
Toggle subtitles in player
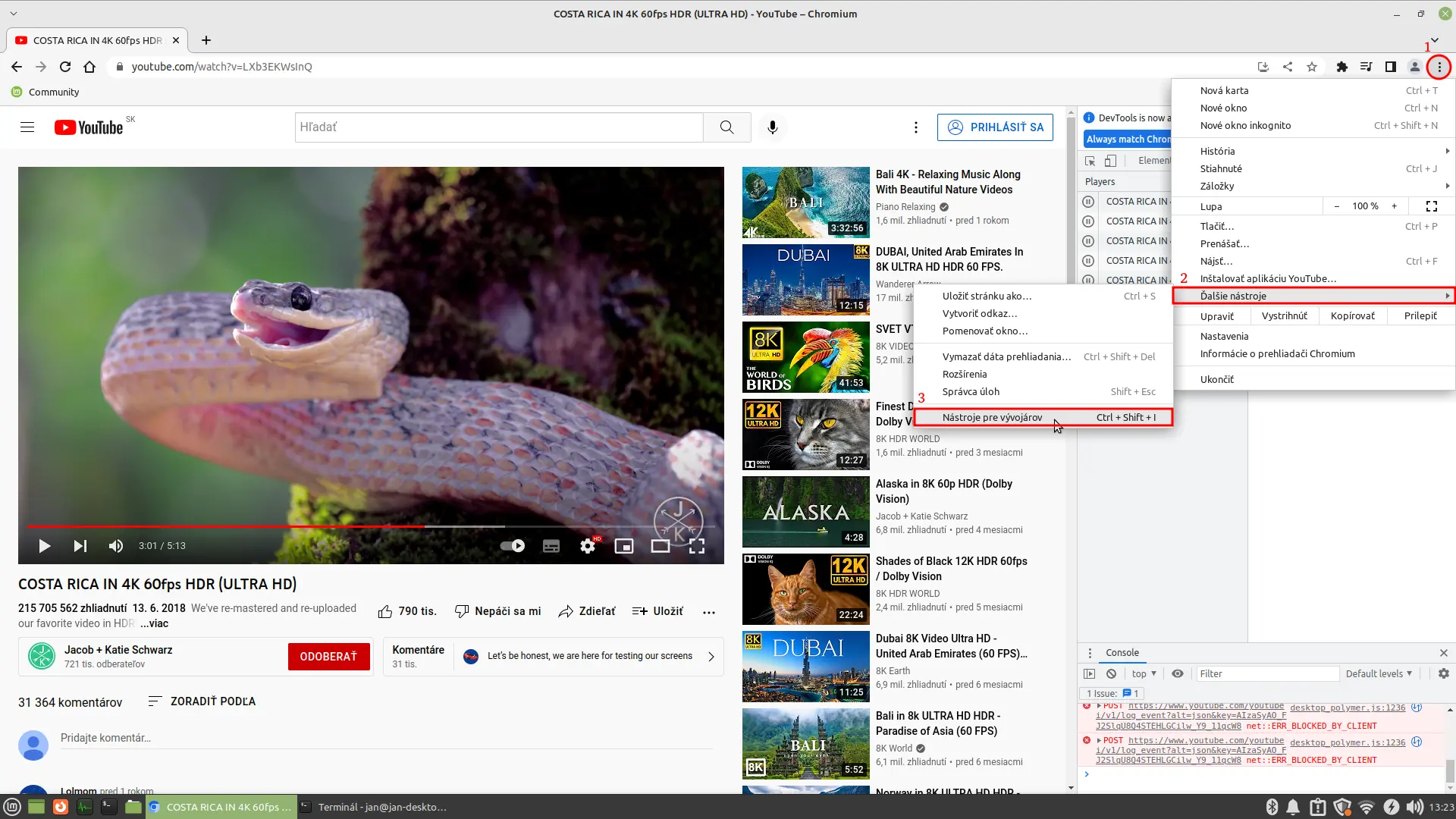pyautogui.click(x=551, y=546)
